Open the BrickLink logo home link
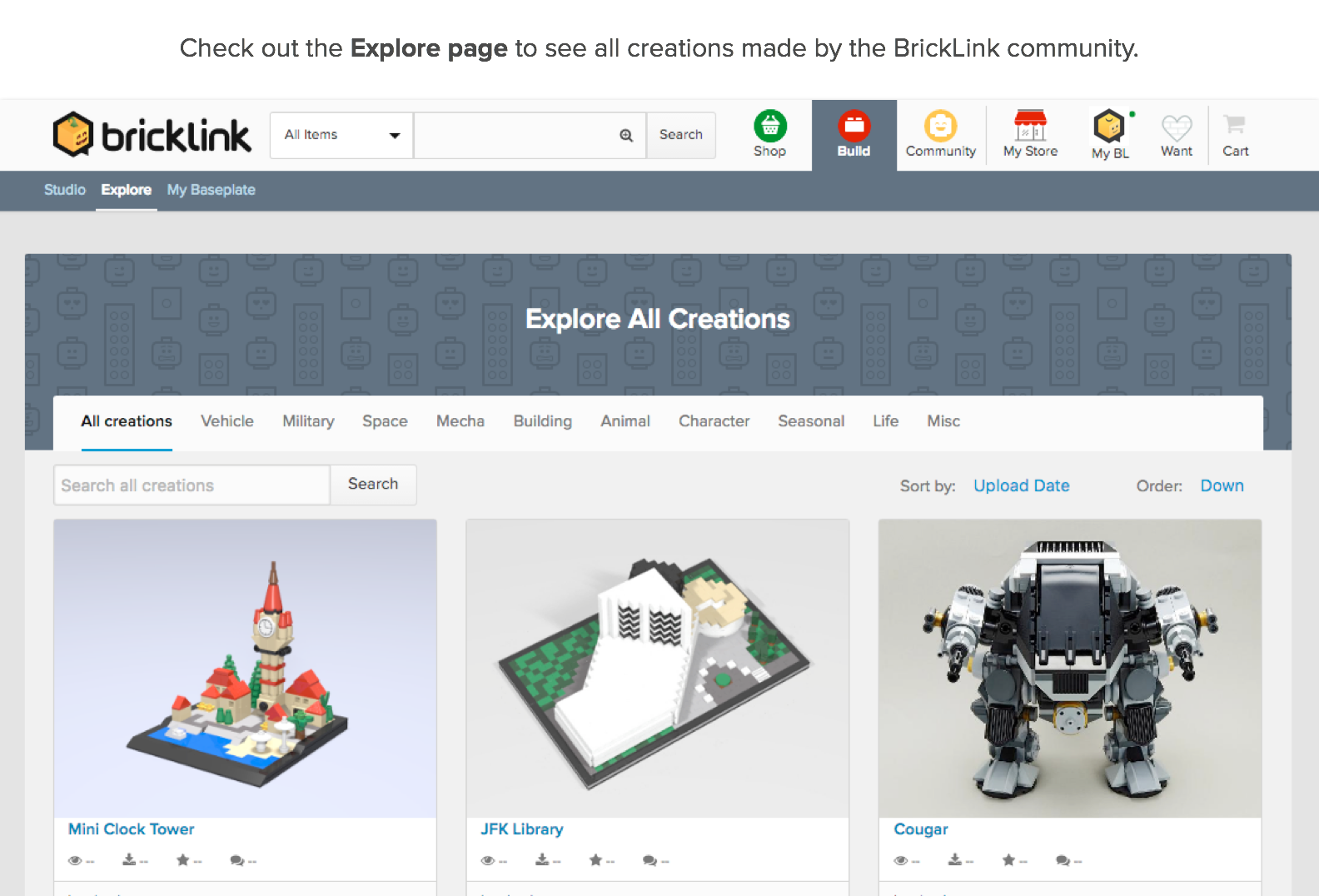 click(151, 135)
